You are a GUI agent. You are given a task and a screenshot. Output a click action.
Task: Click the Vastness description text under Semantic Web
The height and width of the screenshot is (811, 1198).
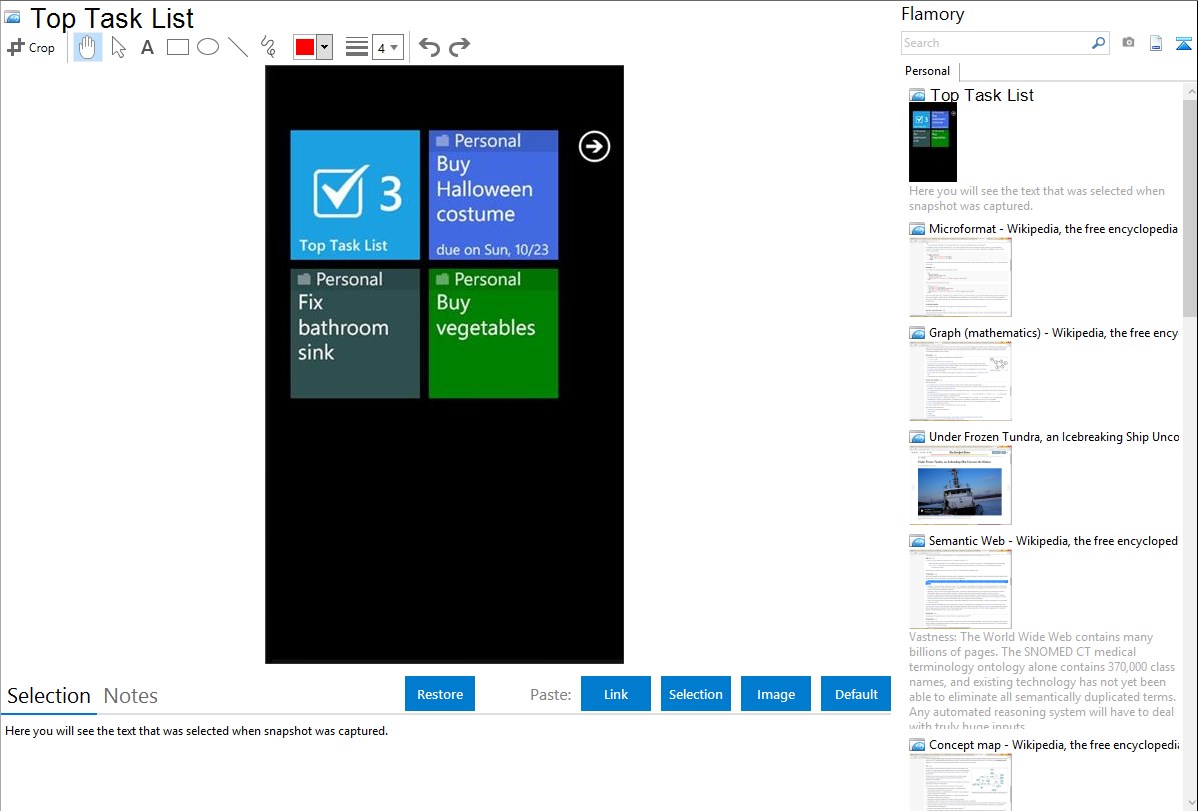[1042, 682]
